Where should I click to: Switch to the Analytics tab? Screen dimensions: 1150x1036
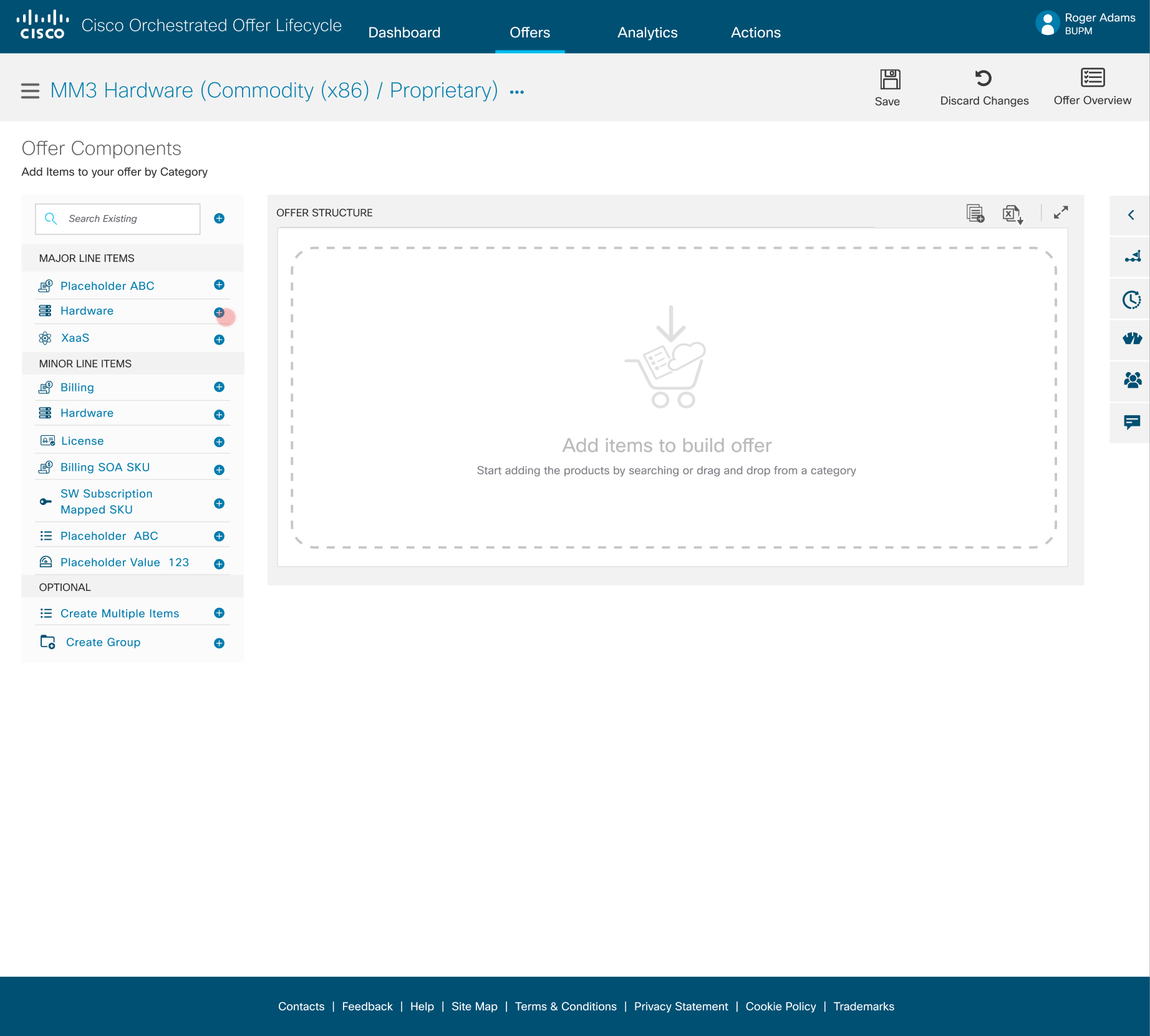[647, 32]
